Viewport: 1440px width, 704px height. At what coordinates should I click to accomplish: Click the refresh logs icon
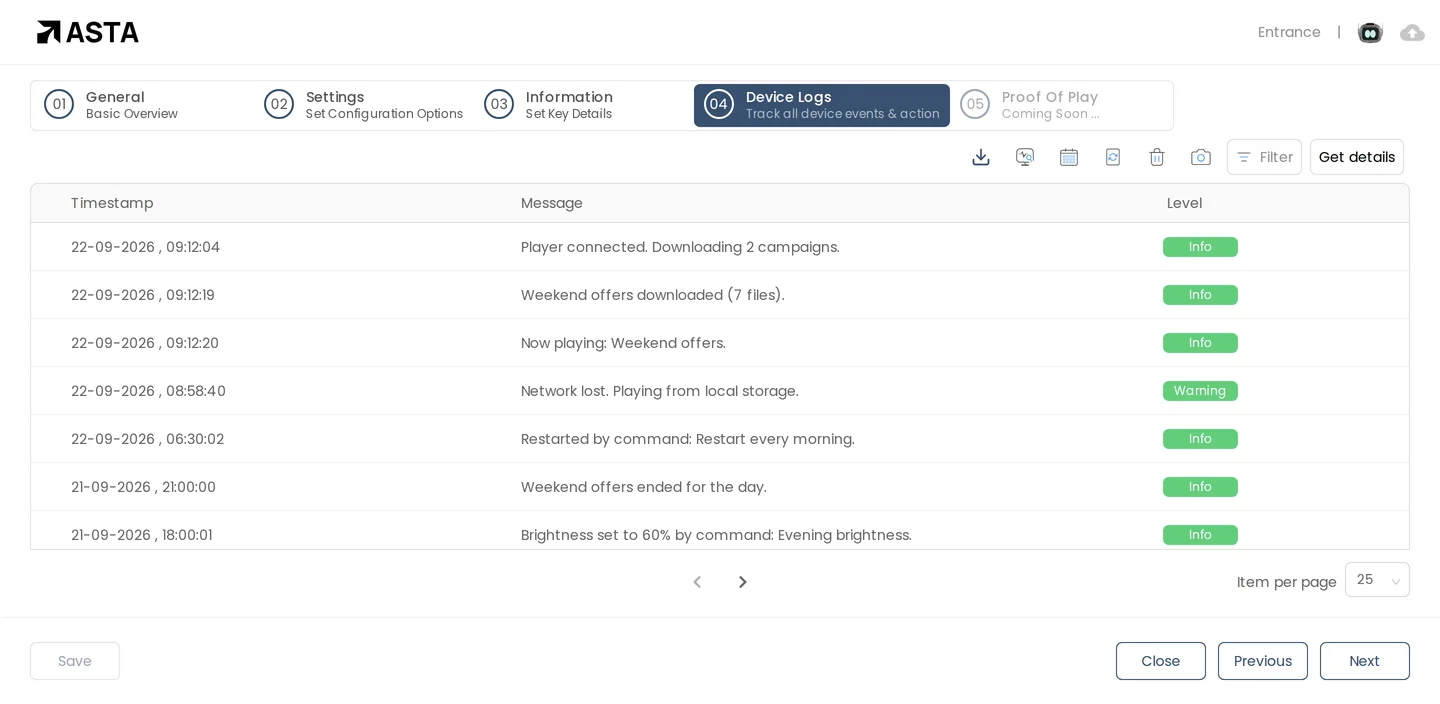(1113, 157)
